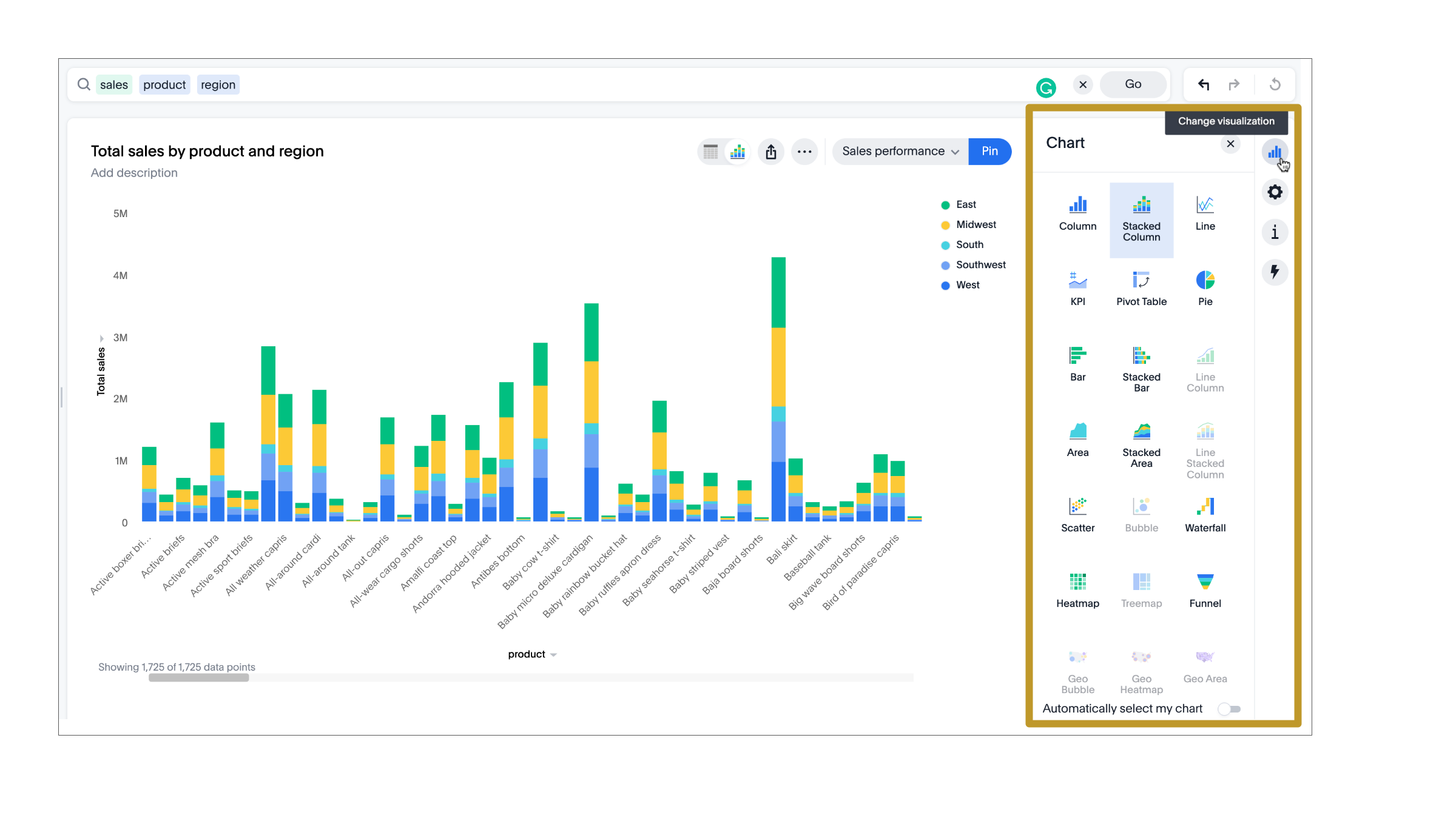Switch the answer to table view
The height and width of the screenshot is (815, 1456).
(x=710, y=152)
